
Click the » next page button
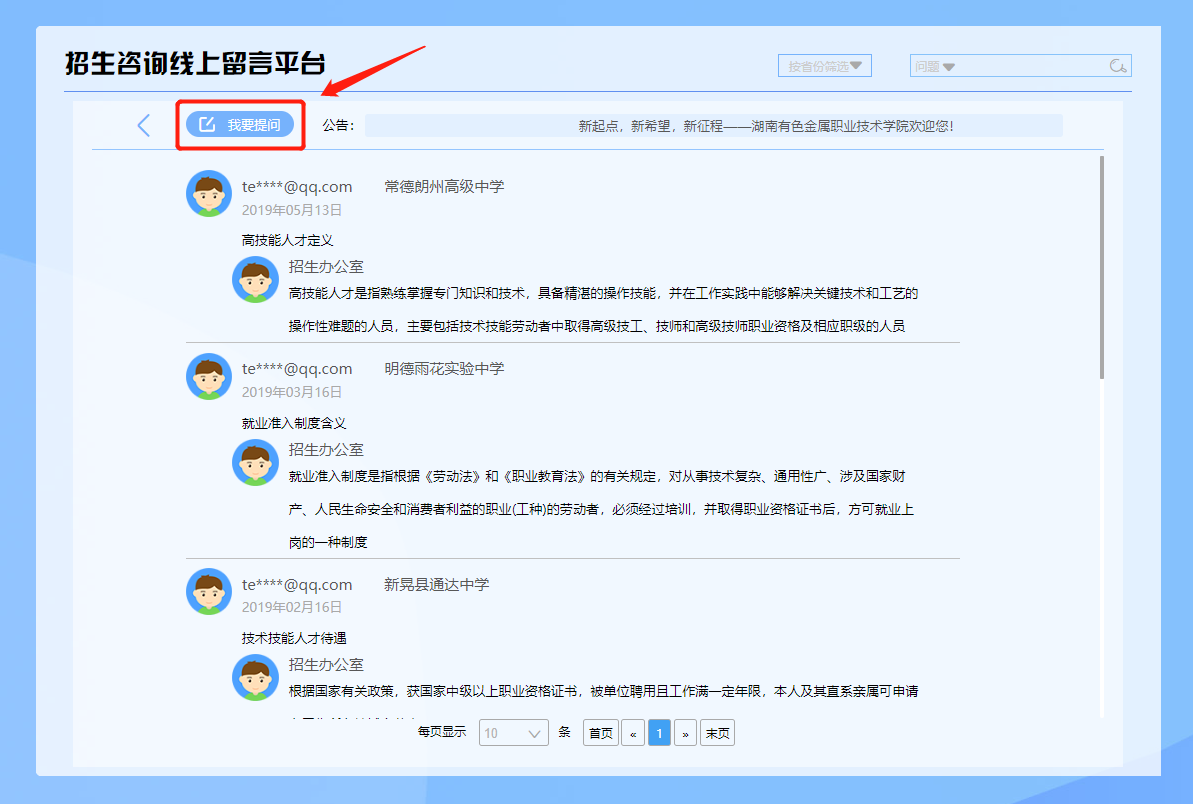tap(686, 733)
